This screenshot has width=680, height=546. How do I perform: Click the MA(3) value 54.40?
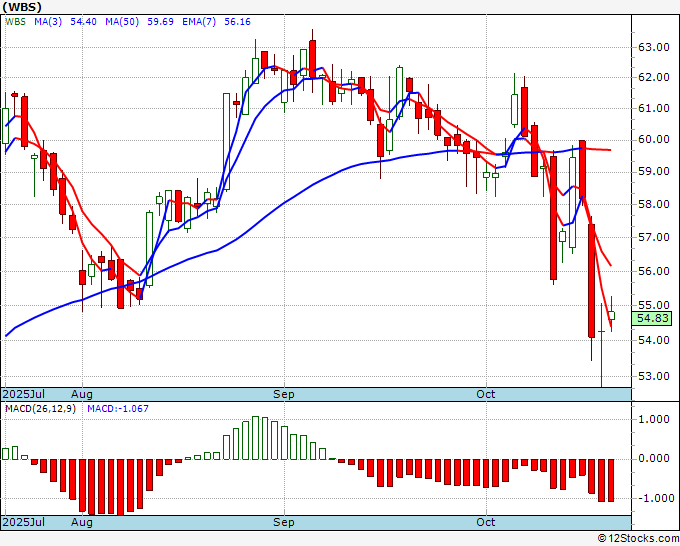(83, 22)
